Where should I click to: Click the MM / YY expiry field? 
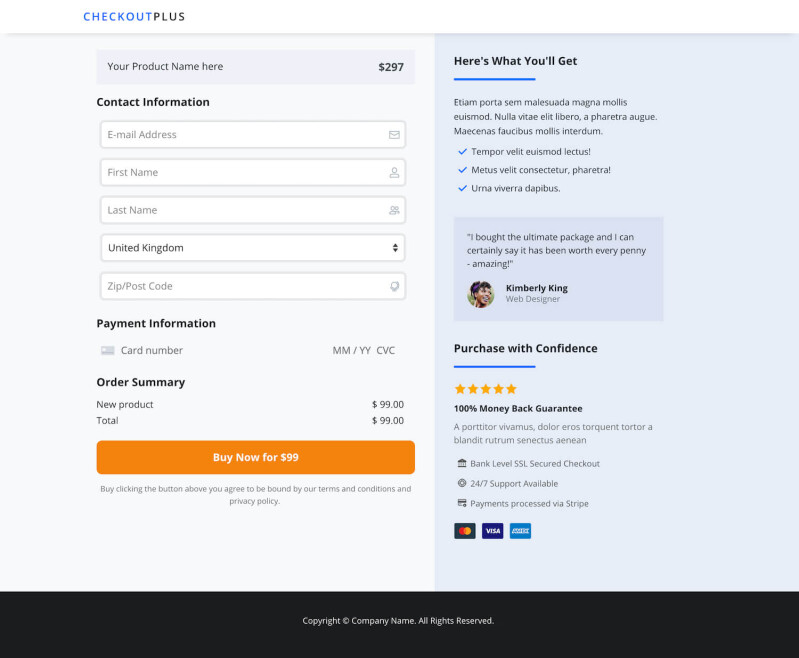point(352,351)
